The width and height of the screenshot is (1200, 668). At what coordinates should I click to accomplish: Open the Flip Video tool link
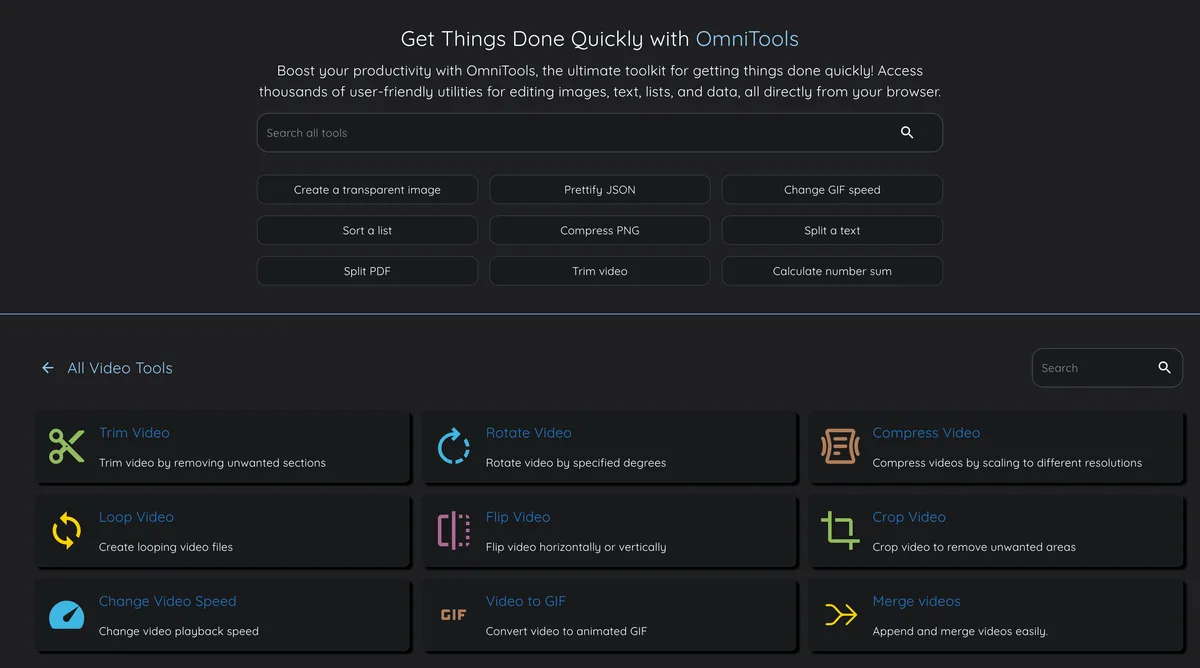pyautogui.click(x=518, y=517)
